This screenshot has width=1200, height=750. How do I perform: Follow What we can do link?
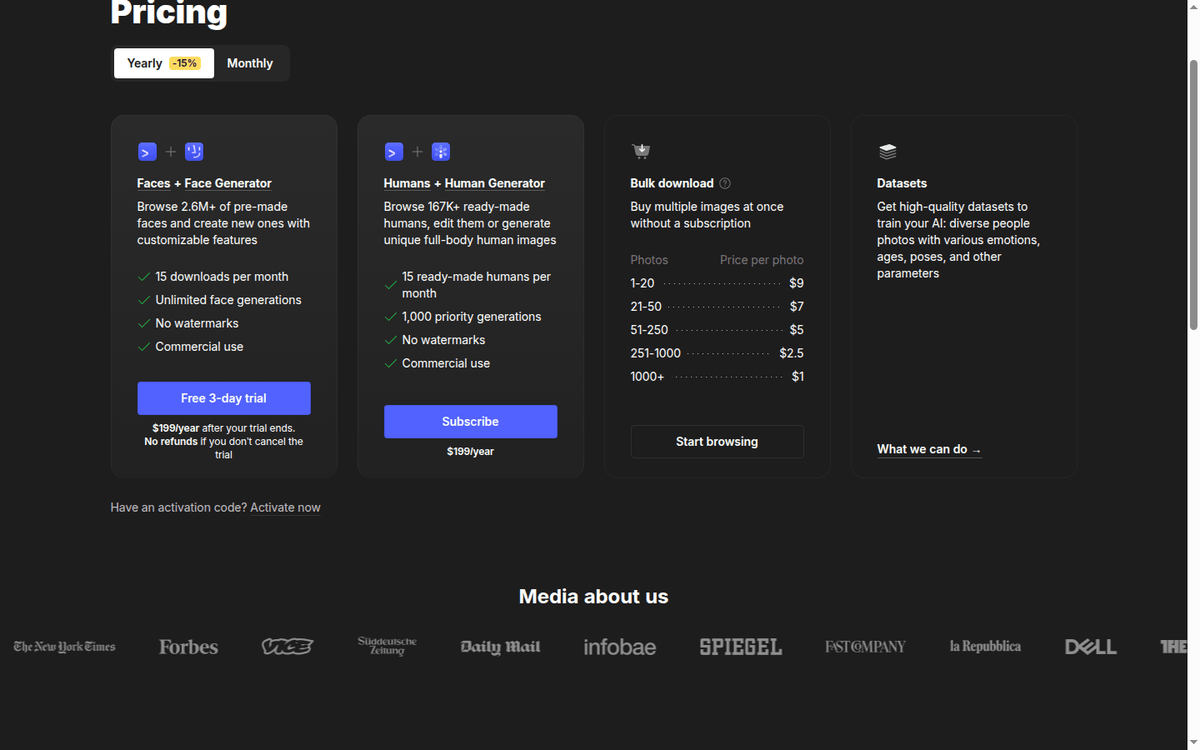[x=929, y=449]
